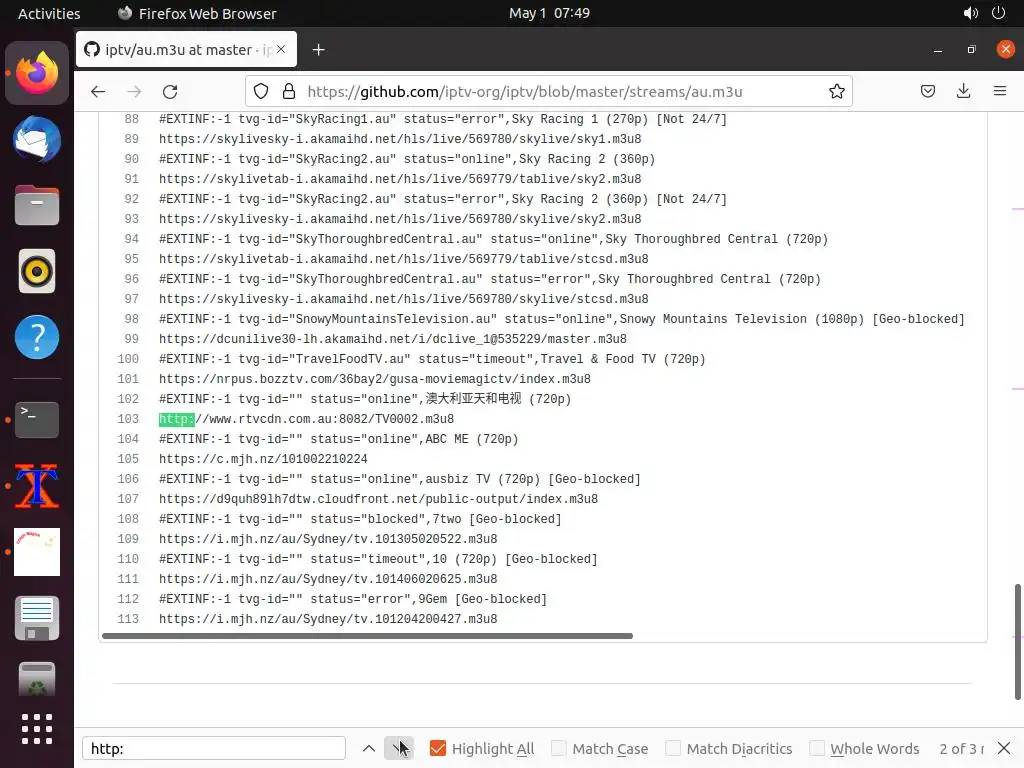The height and width of the screenshot is (768, 1024).
Task: Click Snowy Mountains Television line
Action: pos(562,319)
